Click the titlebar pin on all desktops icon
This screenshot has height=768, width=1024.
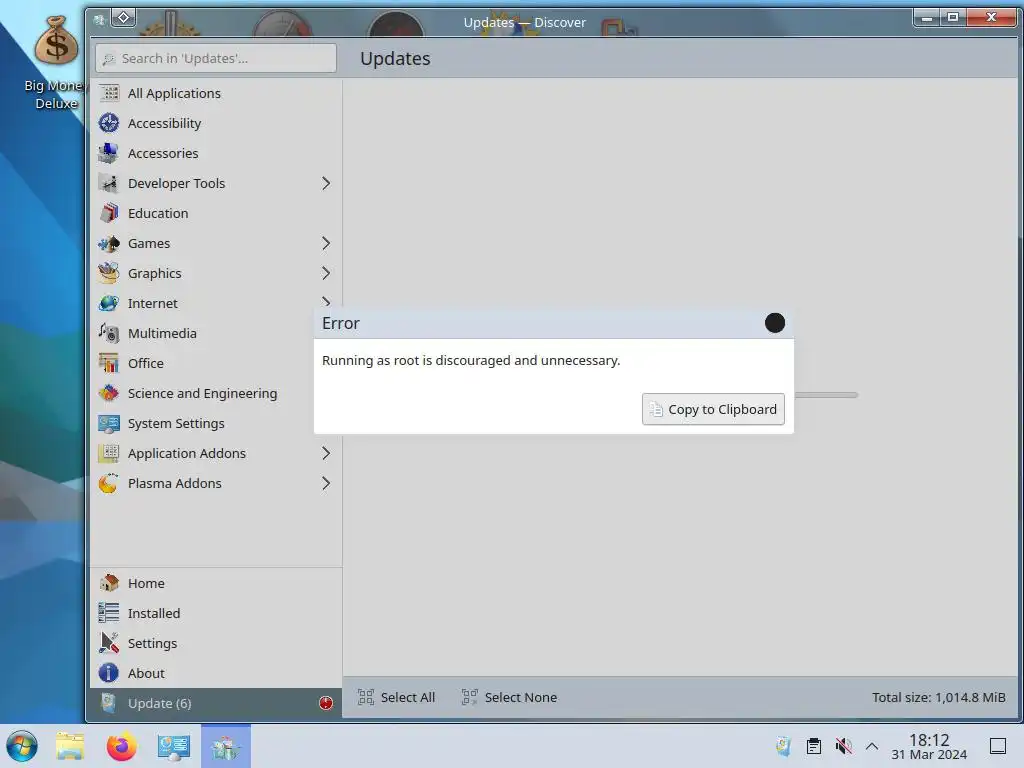pyautogui.click(x=123, y=18)
